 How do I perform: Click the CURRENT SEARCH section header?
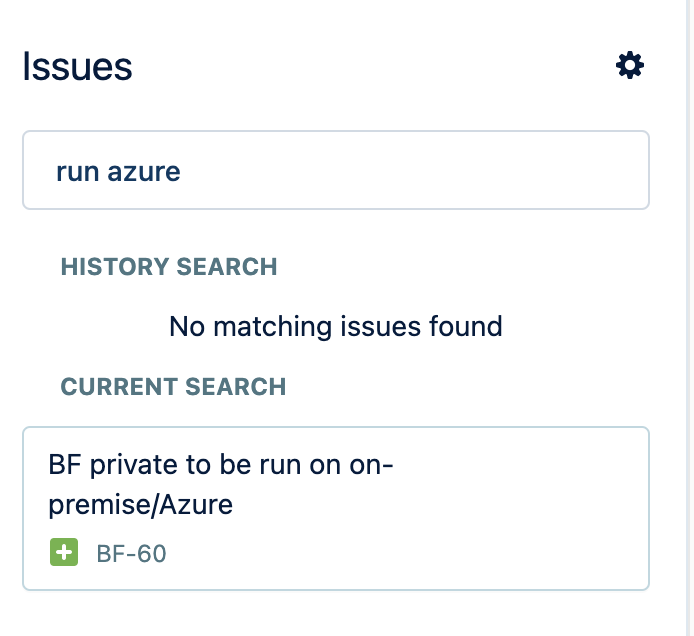coord(173,386)
